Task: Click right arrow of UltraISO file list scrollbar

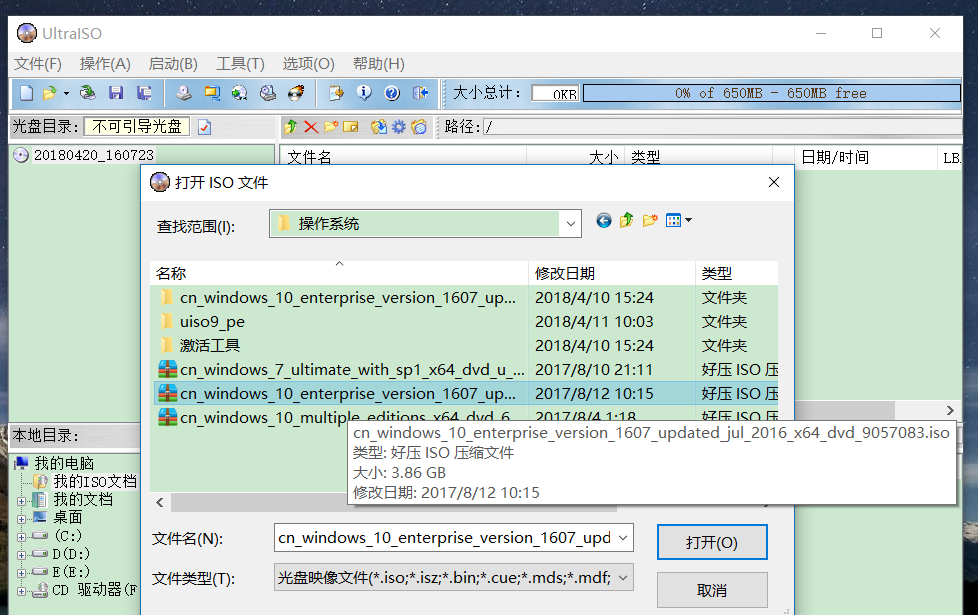Action: point(950,410)
